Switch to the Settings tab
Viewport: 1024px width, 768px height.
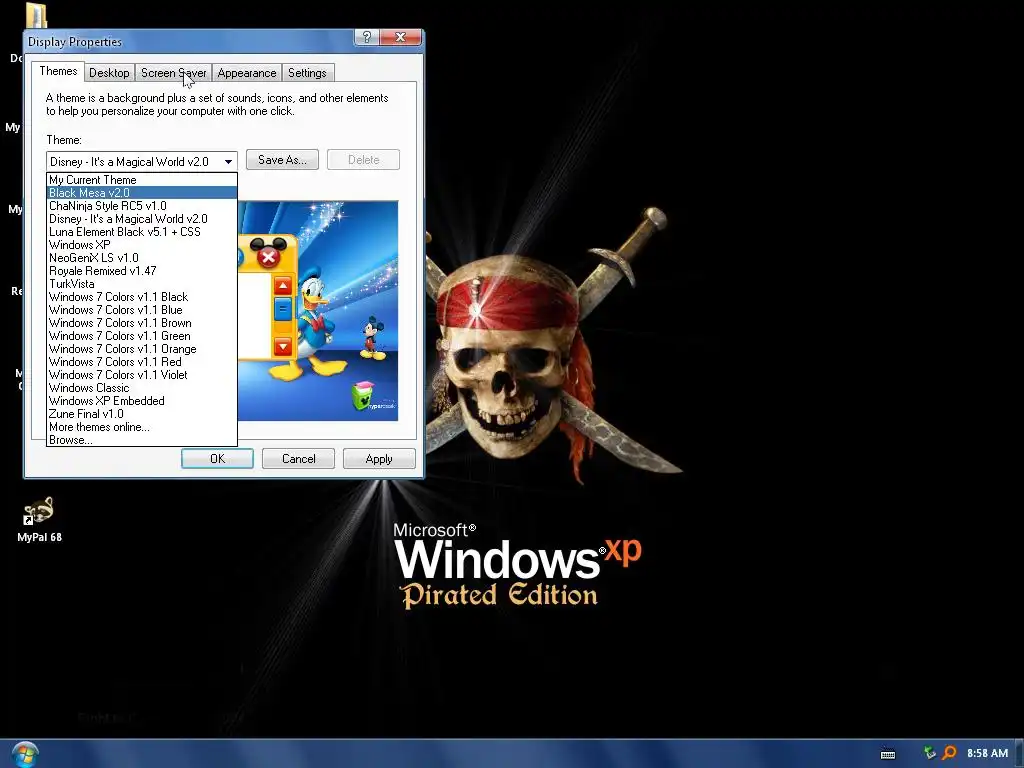307,73
